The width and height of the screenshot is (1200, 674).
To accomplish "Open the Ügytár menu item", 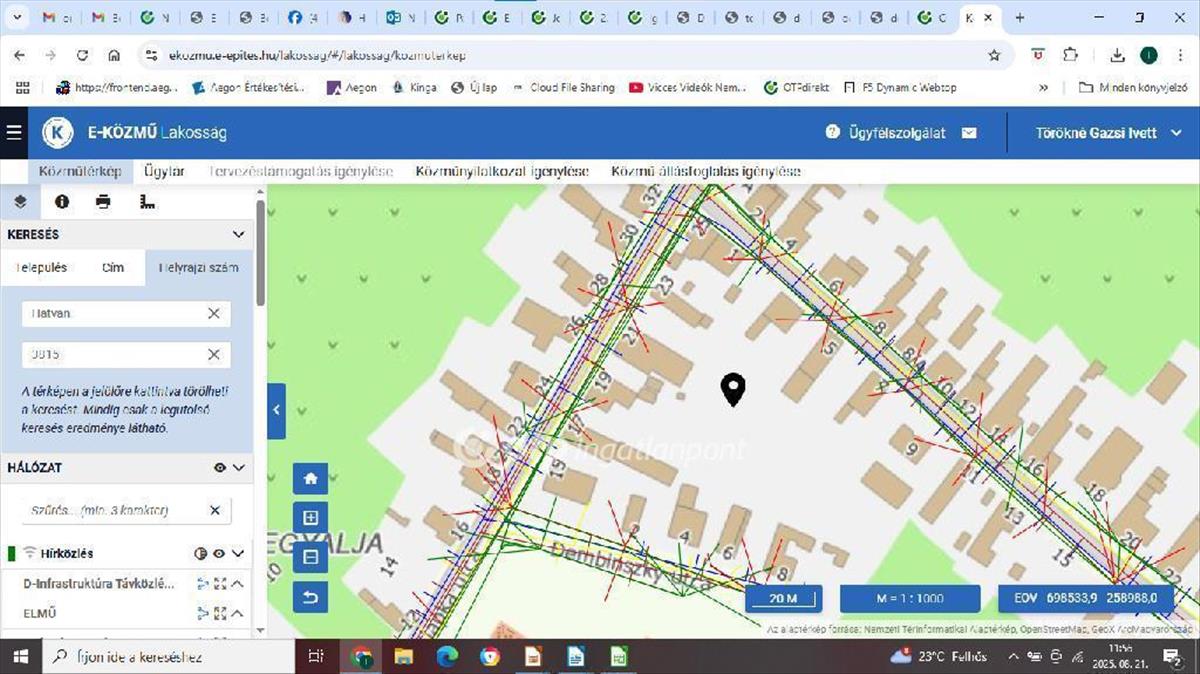I will coord(164,171).
